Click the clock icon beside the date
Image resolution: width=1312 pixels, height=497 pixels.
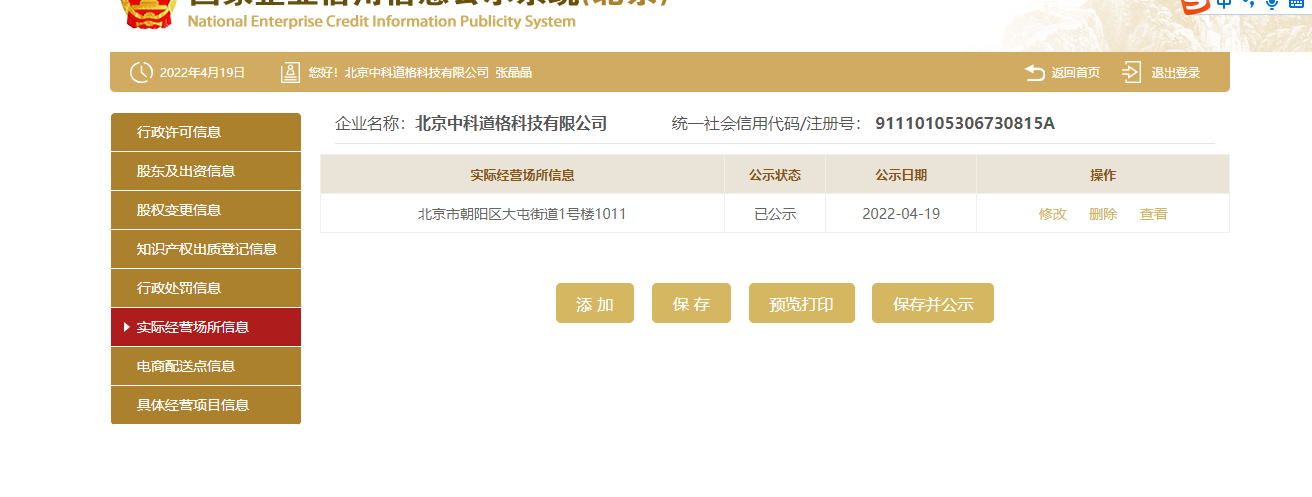click(141, 72)
